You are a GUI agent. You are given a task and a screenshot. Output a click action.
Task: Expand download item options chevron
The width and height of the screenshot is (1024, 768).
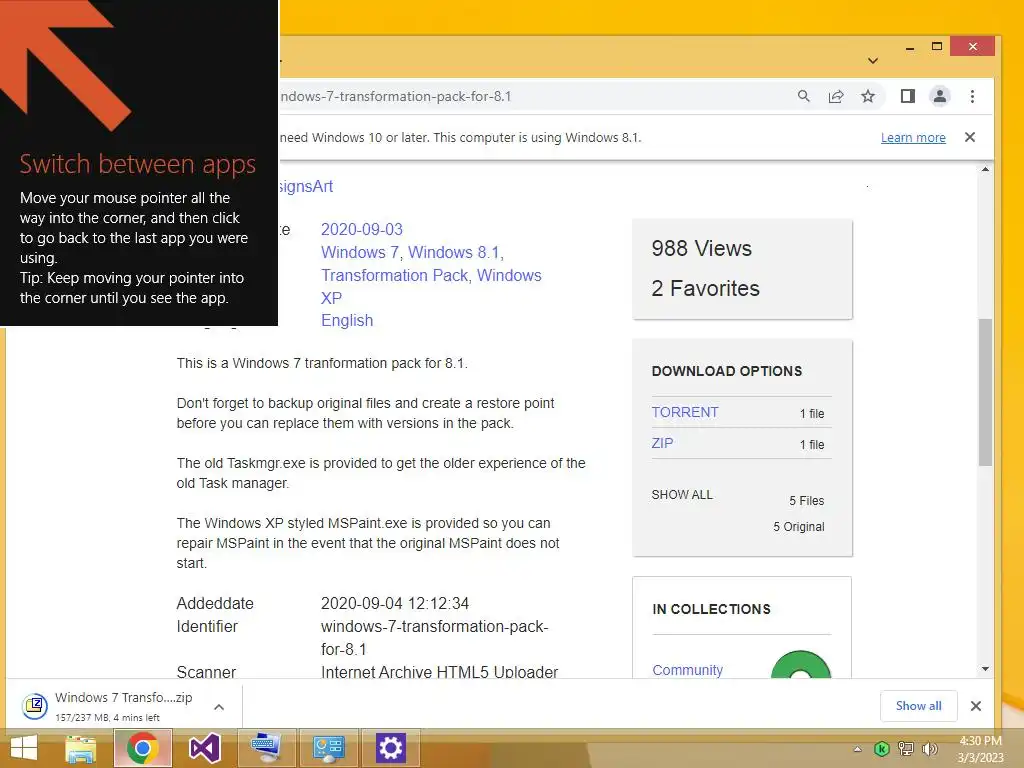point(219,707)
